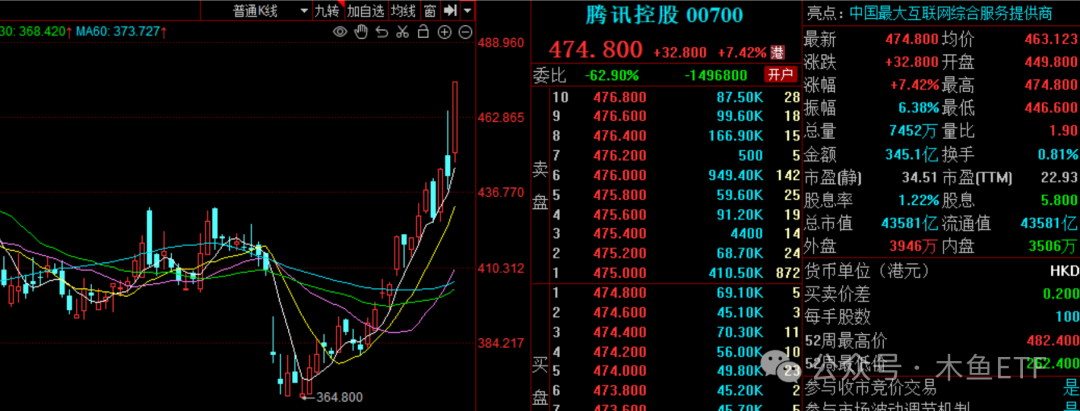Click the 市盈(TTM) value 22.93
Screen dimensions: 1080x411
point(1059,178)
